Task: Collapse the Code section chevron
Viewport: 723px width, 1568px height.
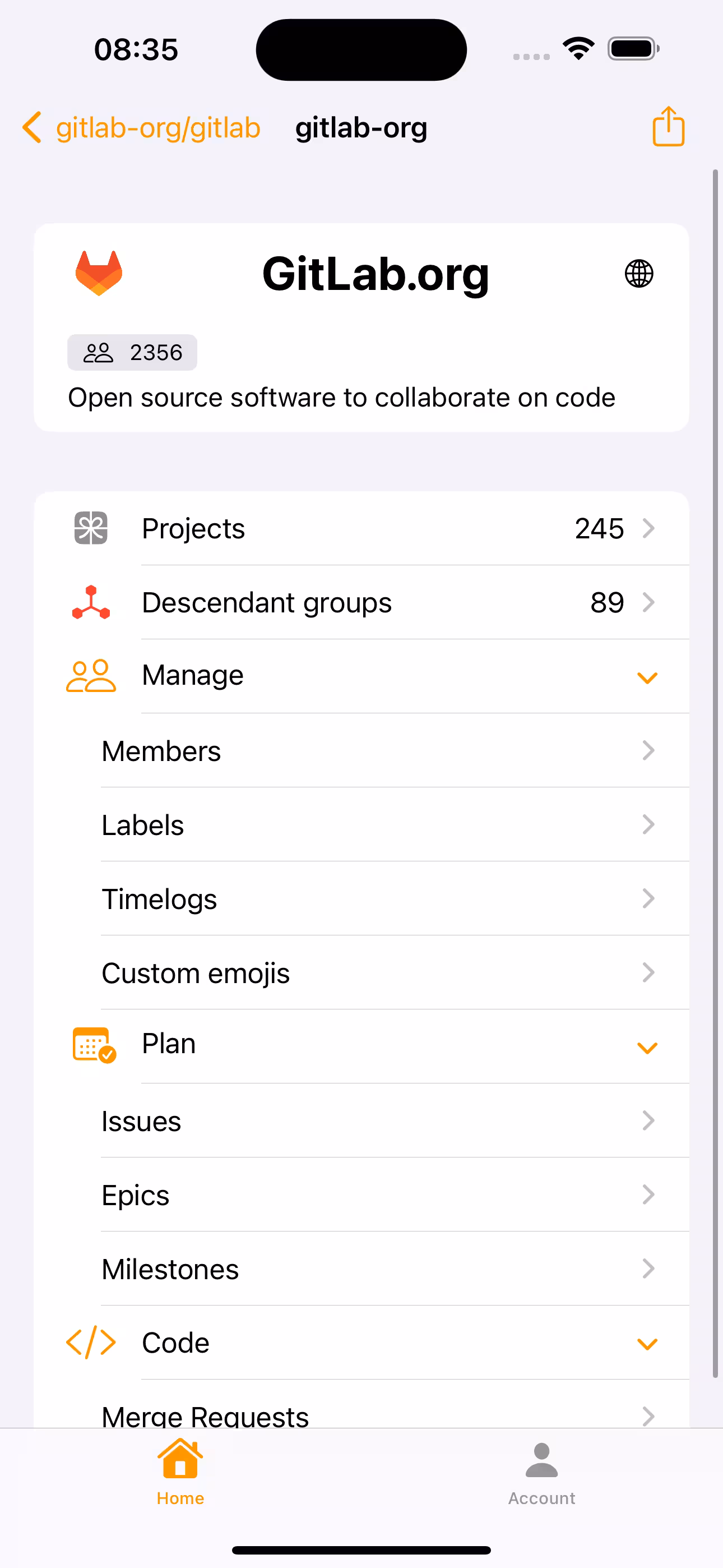Action: pyautogui.click(x=647, y=1343)
